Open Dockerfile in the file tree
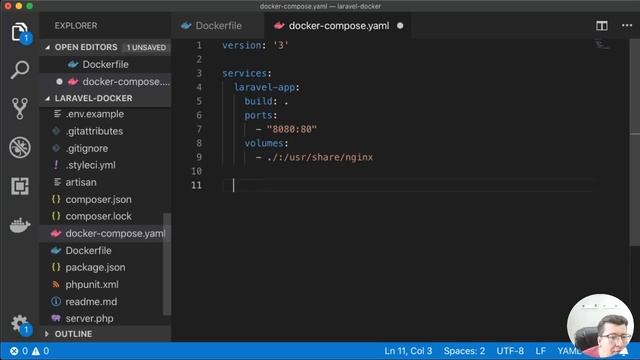Viewport: 640px width, 360px height. click(x=88, y=251)
